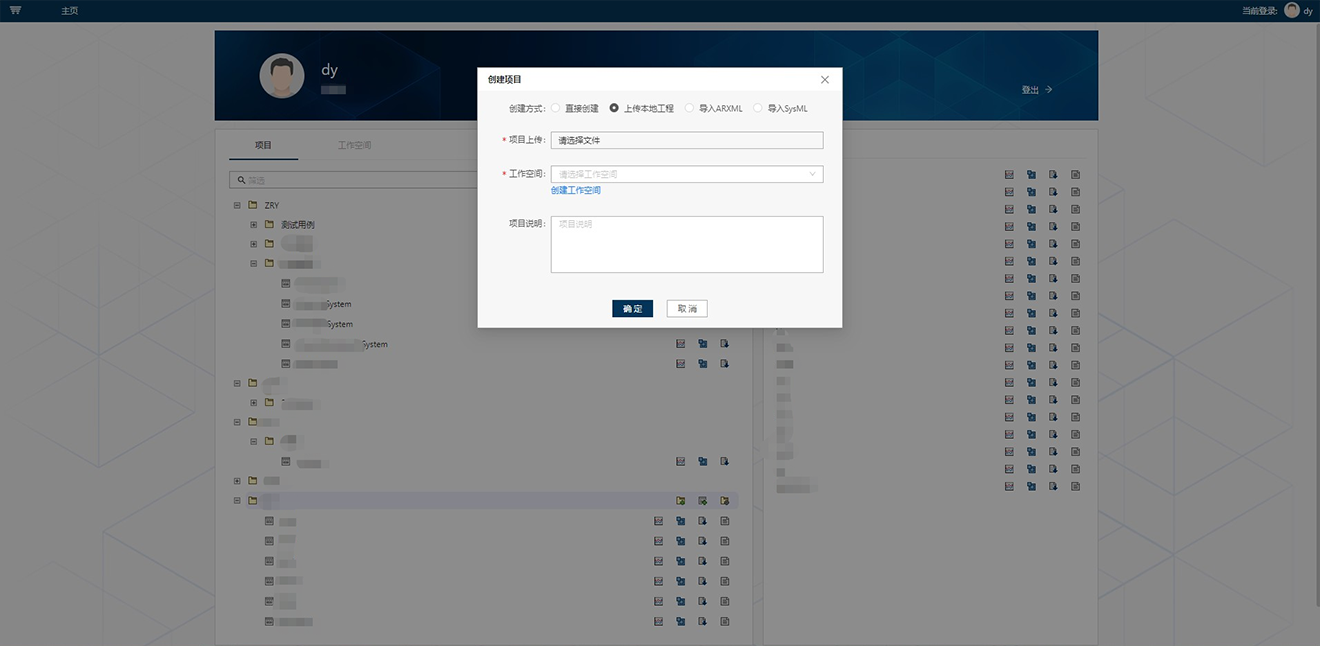Pick the 导入SysML radio button

(x=758, y=108)
